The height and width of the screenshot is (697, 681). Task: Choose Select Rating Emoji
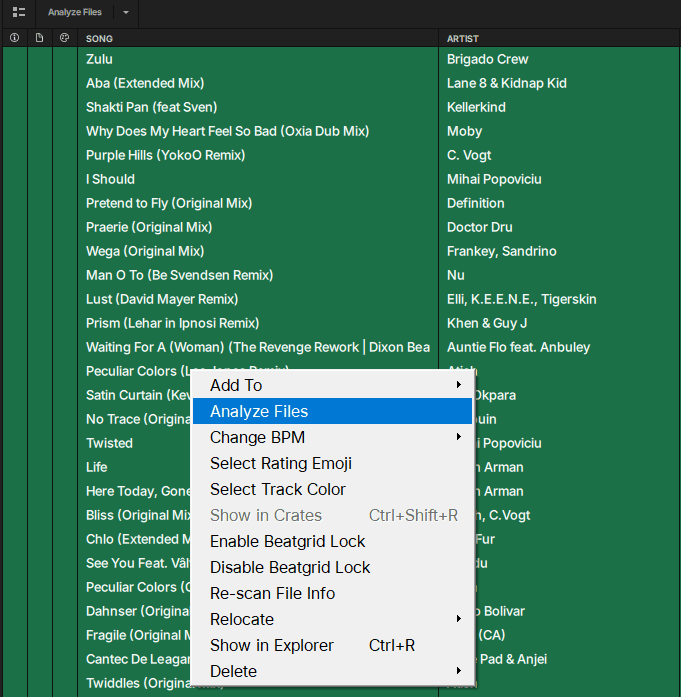click(x=332, y=463)
